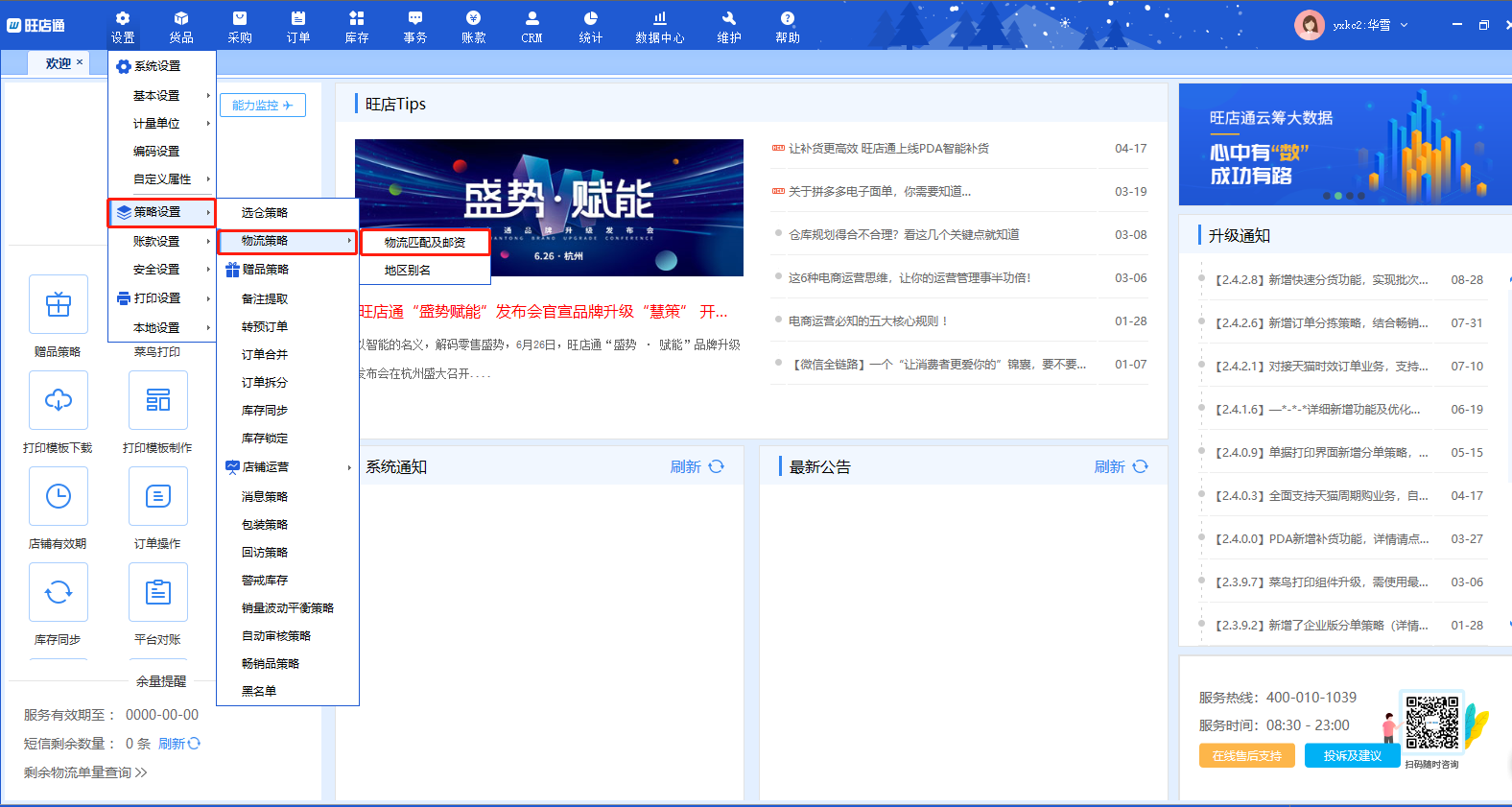The height and width of the screenshot is (807, 1512).
Task: Open the 帮助 toolbar icon
Action: [x=788, y=27]
